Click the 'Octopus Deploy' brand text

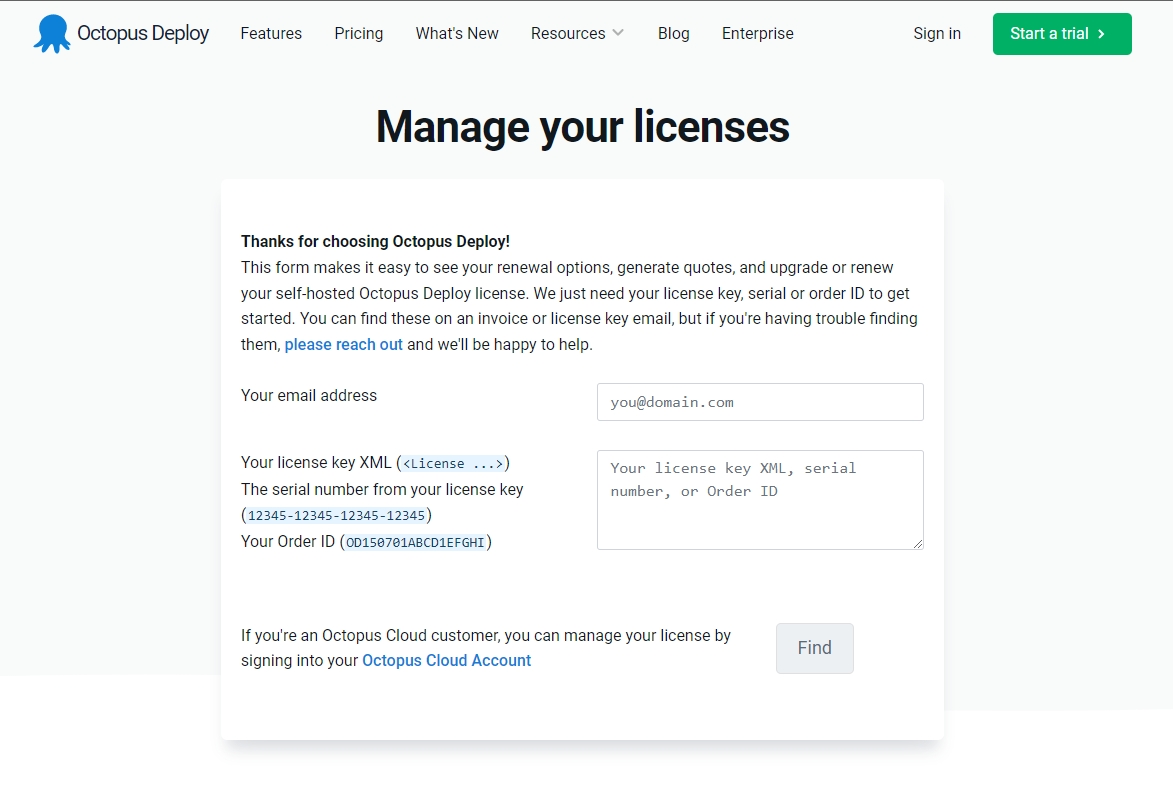(143, 34)
